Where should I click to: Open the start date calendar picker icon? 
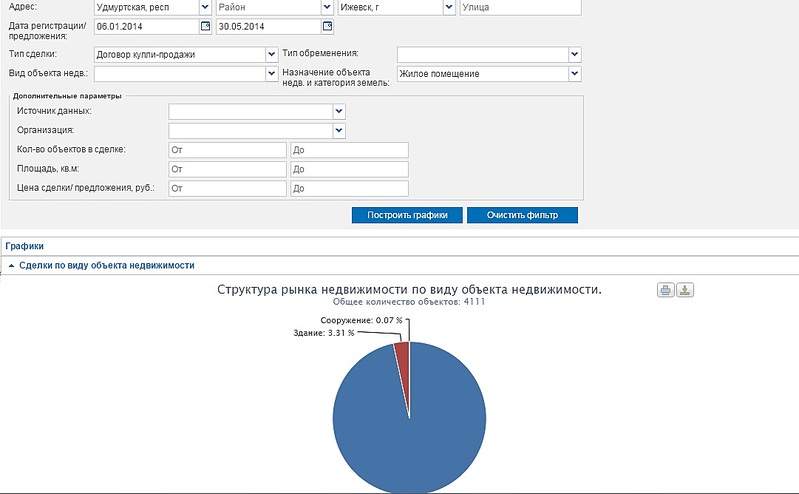pos(205,26)
